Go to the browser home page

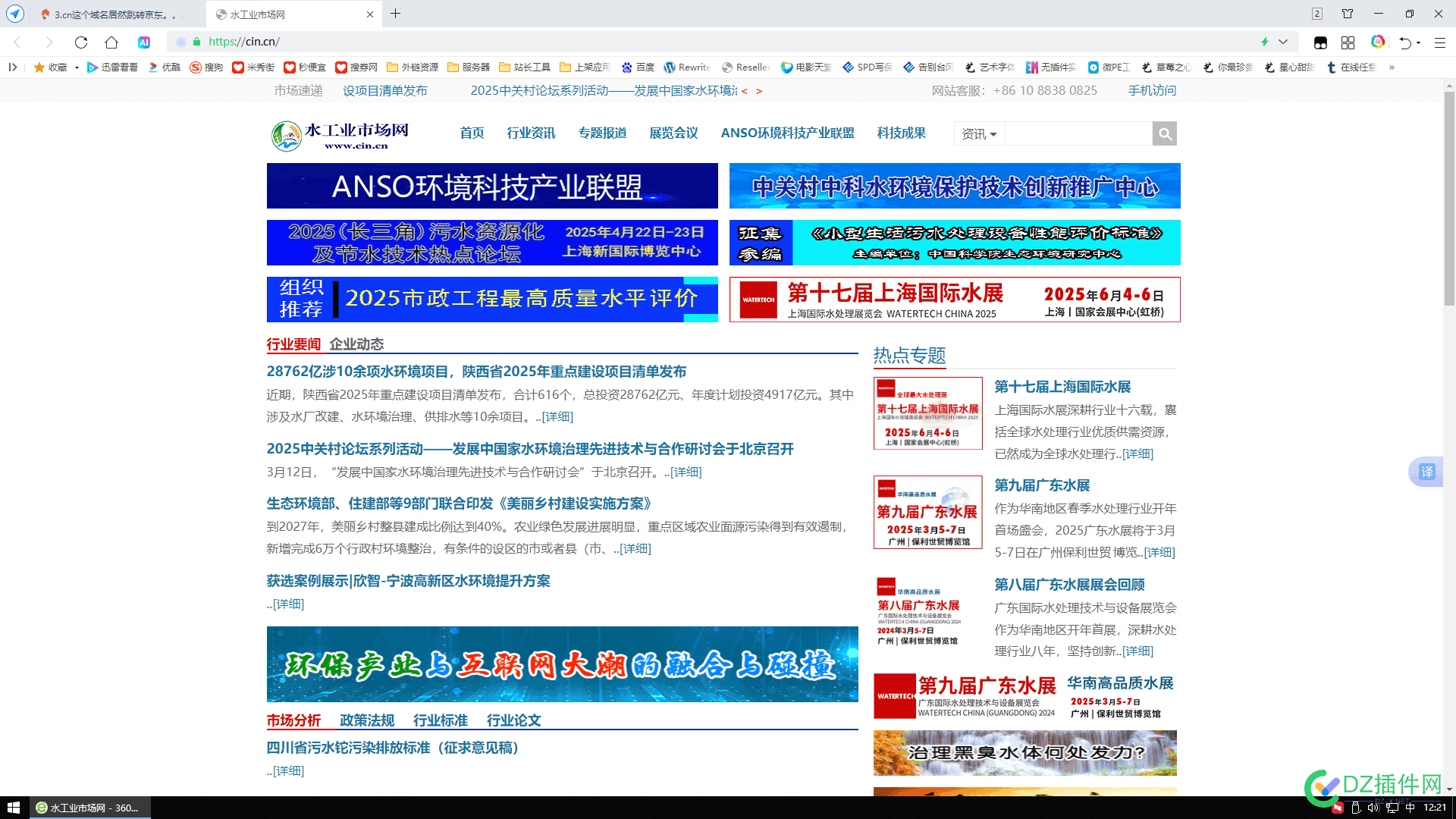pos(111,42)
